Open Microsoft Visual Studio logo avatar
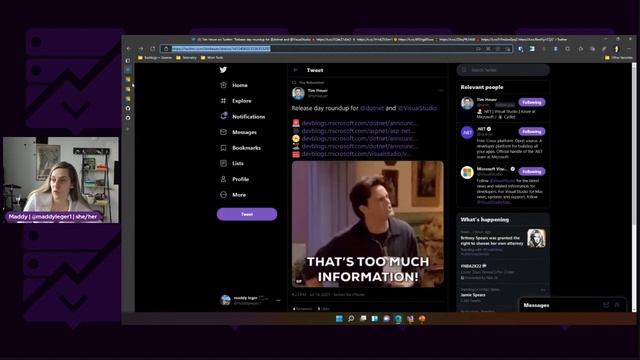The width and height of the screenshot is (640, 360). [x=467, y=172]
